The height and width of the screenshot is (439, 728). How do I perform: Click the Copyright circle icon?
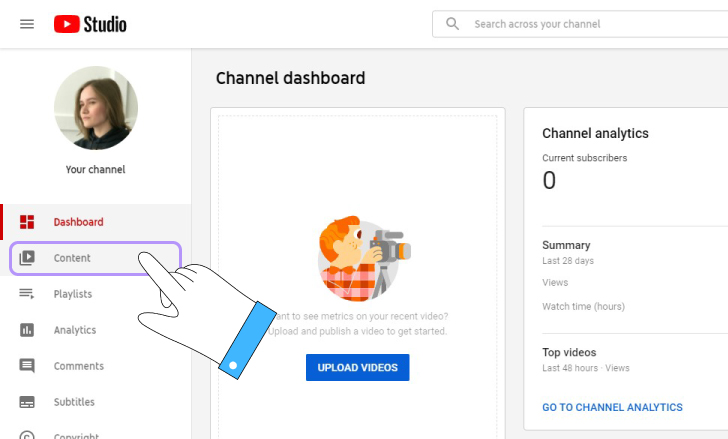coord(27,435)
